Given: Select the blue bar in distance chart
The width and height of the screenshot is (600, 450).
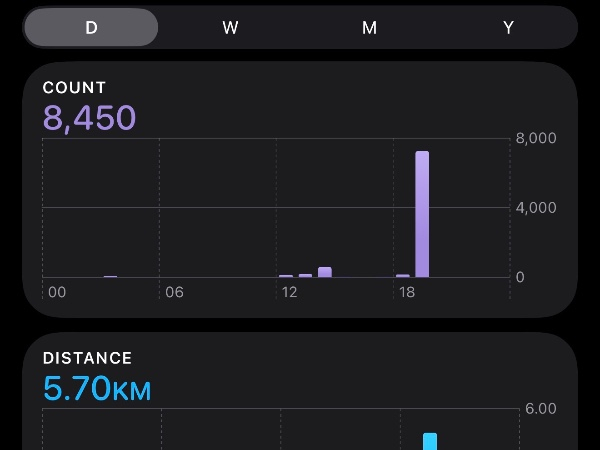Looking at the screenshot, I should tap(430, 441).
